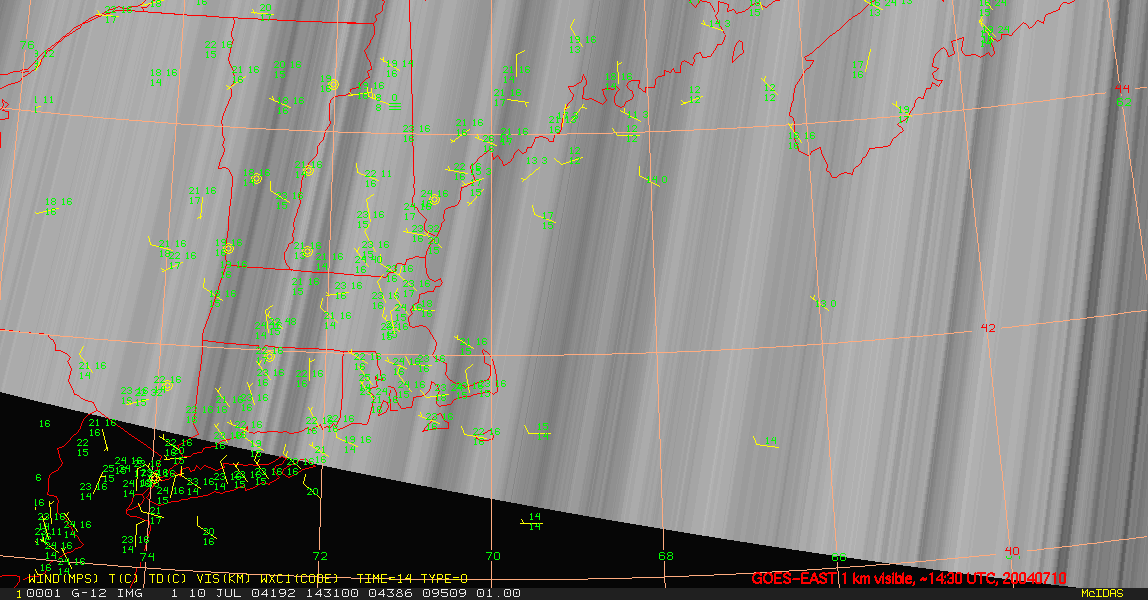Click the green 76 longitude label

click(x=27, y=45)
